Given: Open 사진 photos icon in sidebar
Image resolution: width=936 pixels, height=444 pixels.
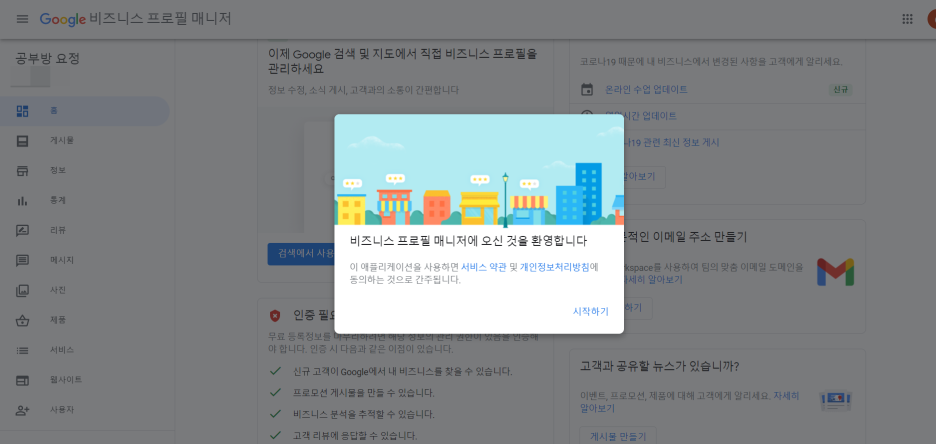Looking at the screenshot, I should [23, 291].
